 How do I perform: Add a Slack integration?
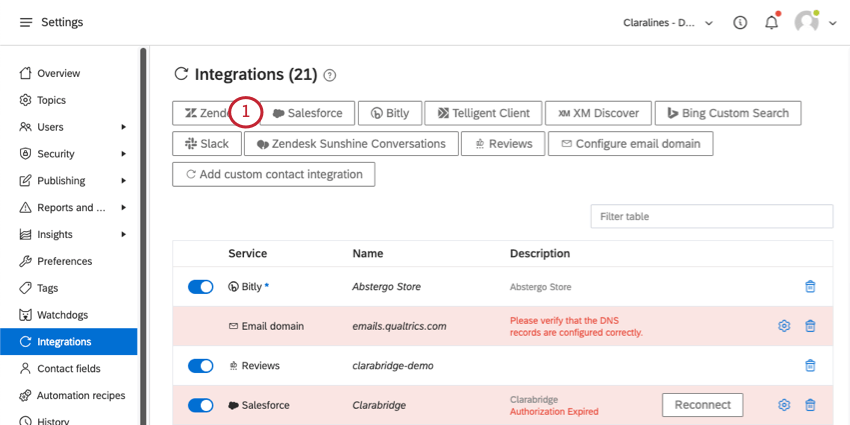(207, 144)
